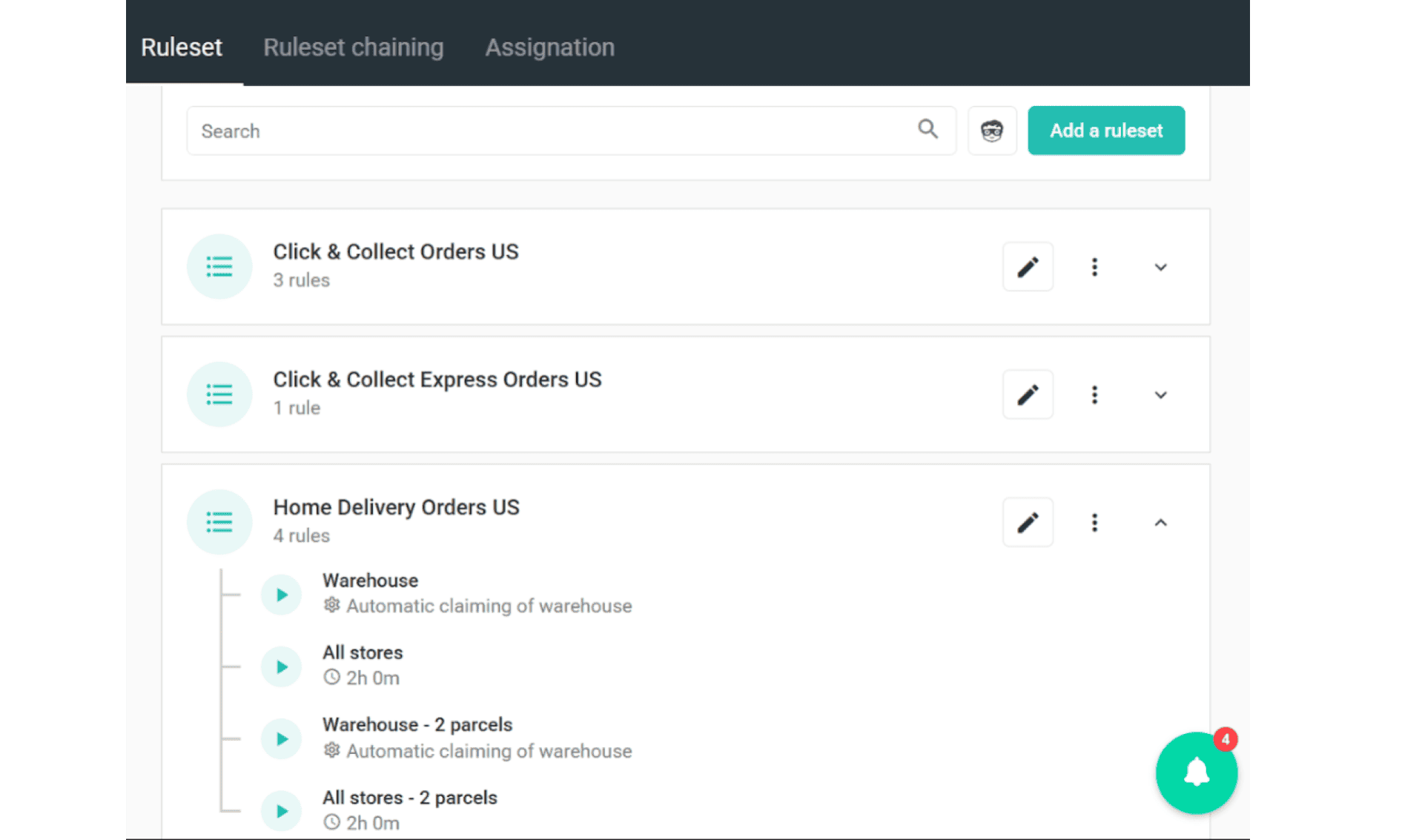
Task: Open the Assignation tab
Action: (549, 47)
